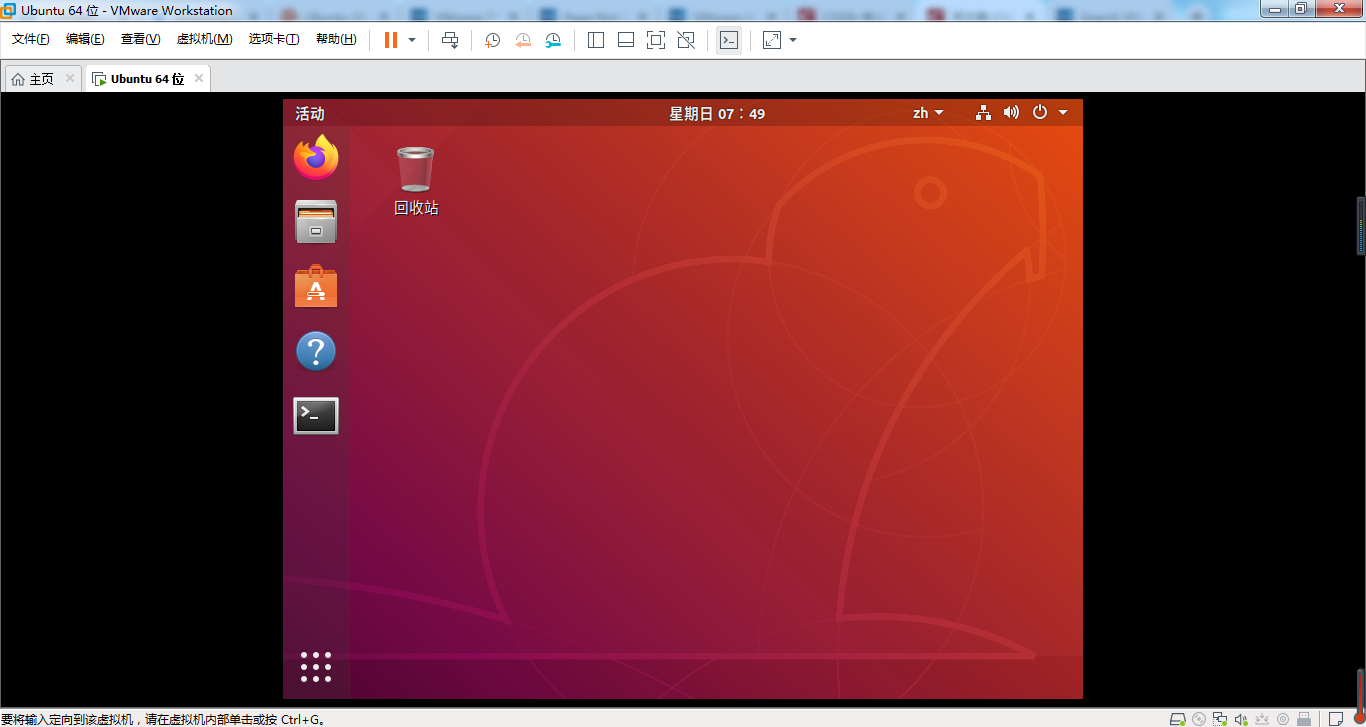The image size is (1366, 727).
Task: Send Ctrl+Alt+Del to the virtual machine
Action: coord(450,40)
